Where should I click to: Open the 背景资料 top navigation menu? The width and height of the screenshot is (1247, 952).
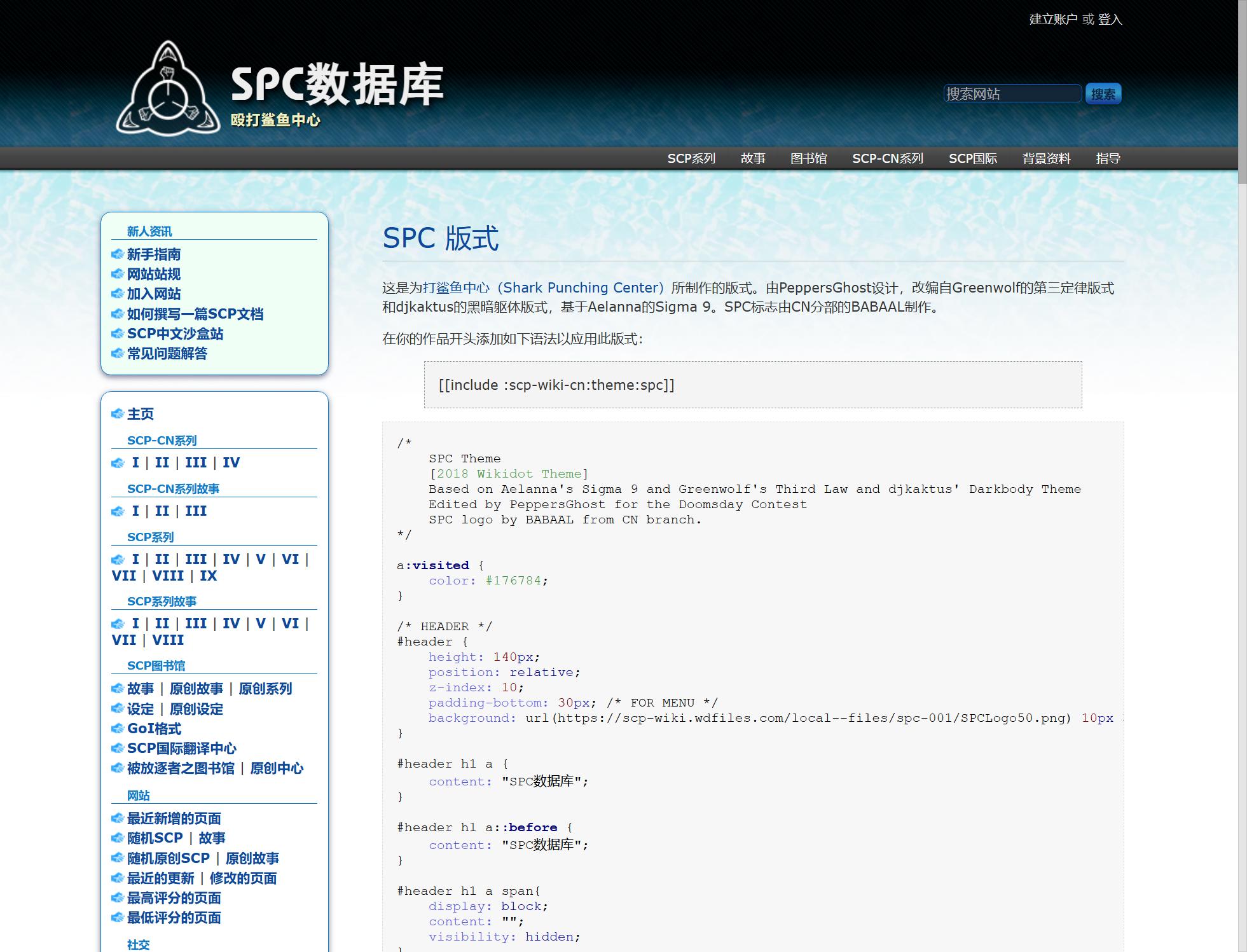[1046, 158]
